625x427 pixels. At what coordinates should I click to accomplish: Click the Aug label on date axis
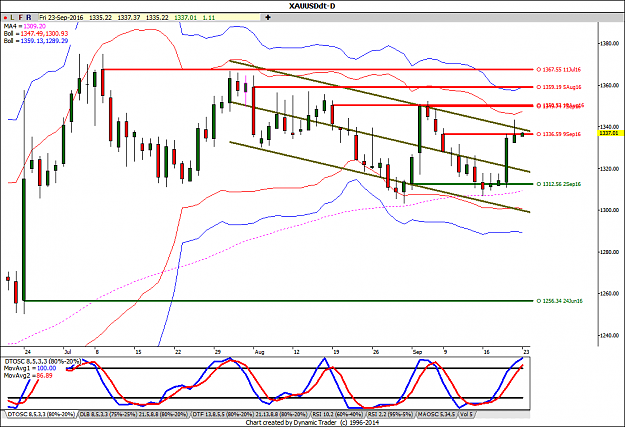[259, 352]
